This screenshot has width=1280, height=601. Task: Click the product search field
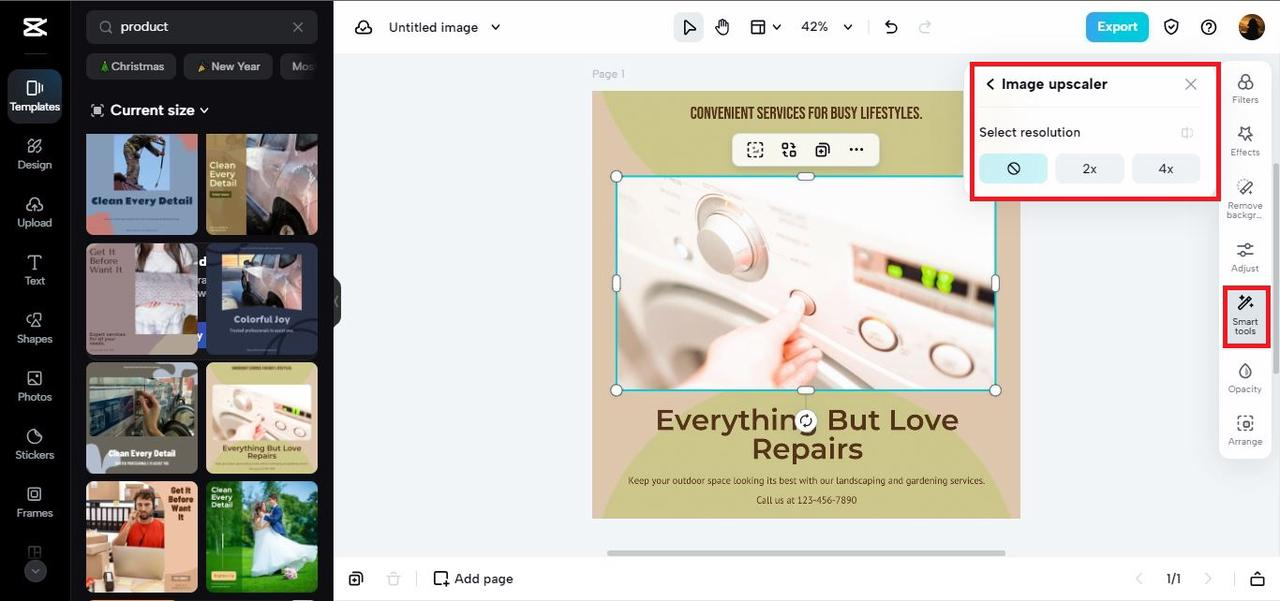click(x=202, y=27)
